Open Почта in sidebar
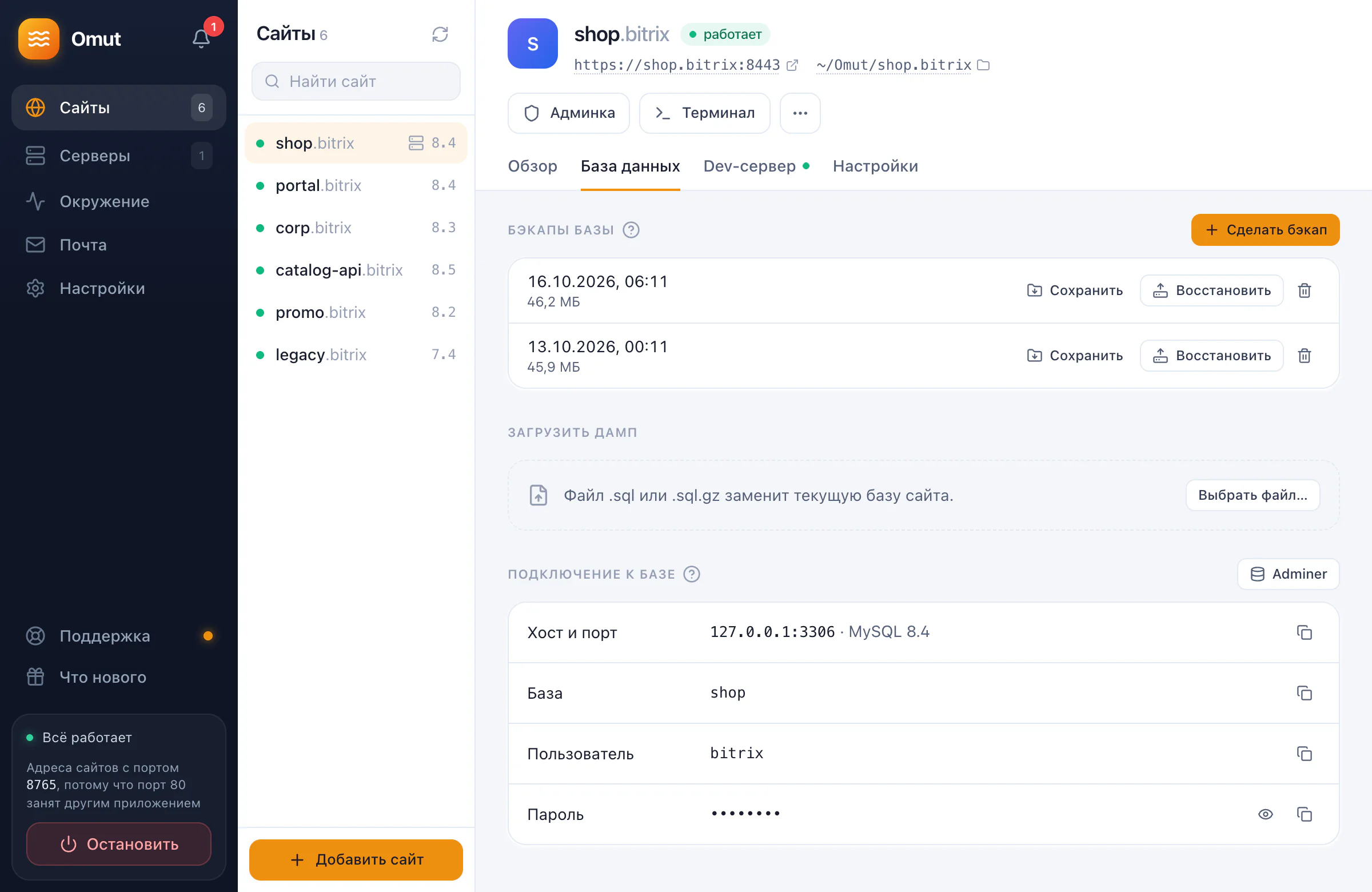 119,245
